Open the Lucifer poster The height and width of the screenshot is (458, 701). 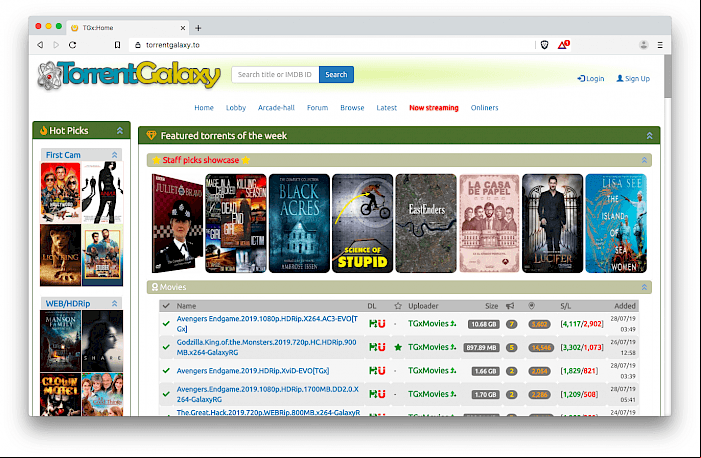553,223
